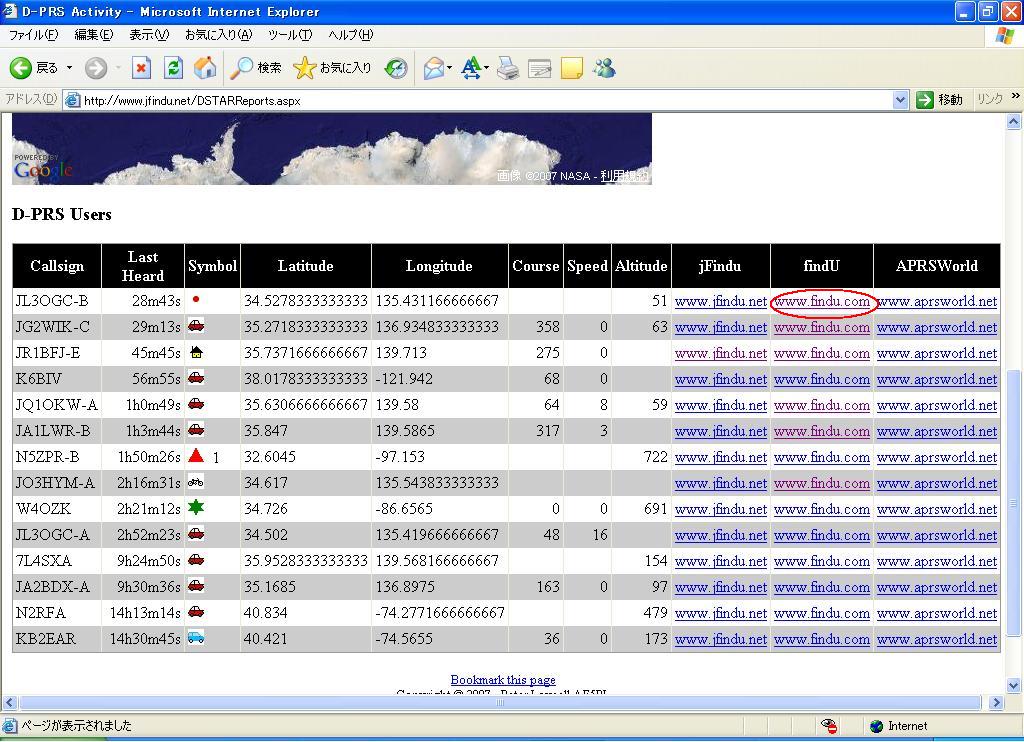Open the Back button history dropdown arrow
Viewport: 1024px width, 742px height.
(69, 67)
